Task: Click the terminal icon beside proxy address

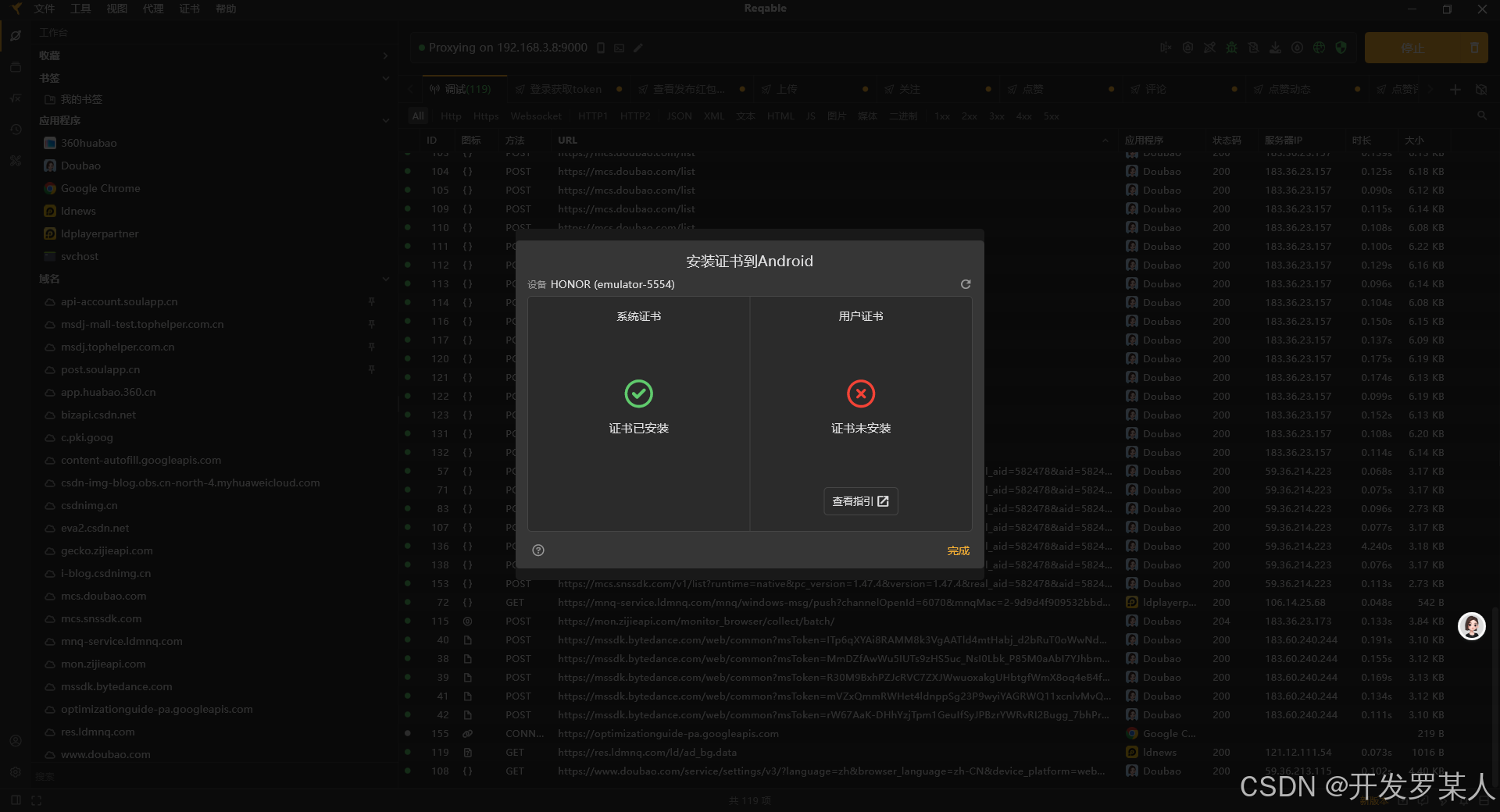Action: click(619, 48)
